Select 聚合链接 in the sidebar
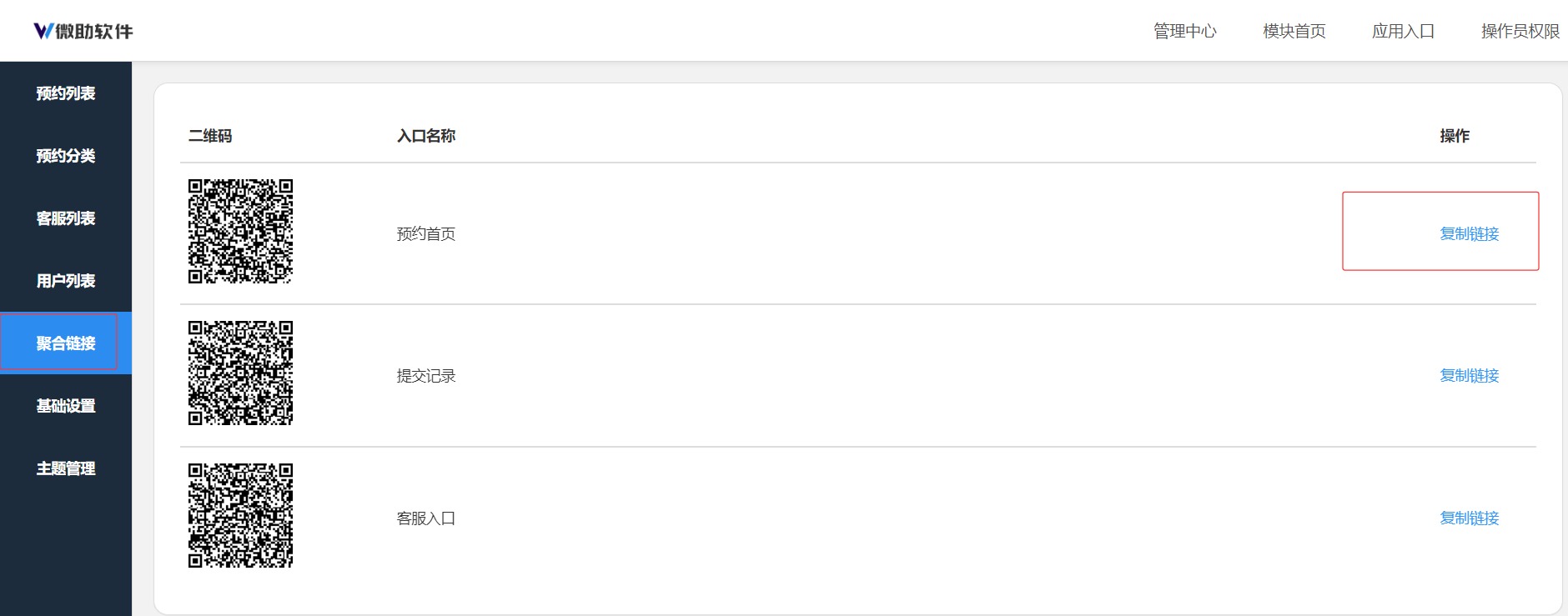The height and width of the screenshot is (616, 1568). point(66,343)
